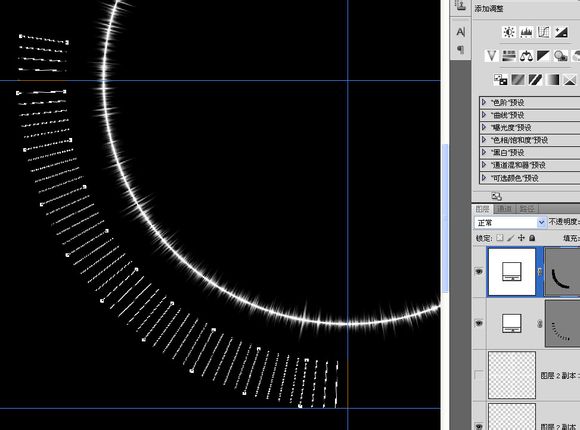Add a Levels adjustment layer
The height and width of the screenshot is (430, 580).
(526, 32)
